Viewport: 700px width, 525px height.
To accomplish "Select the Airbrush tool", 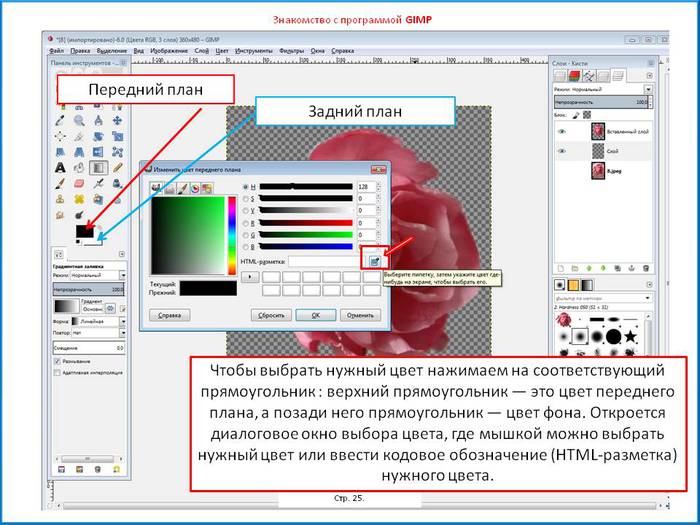I will tap(98, 183).
